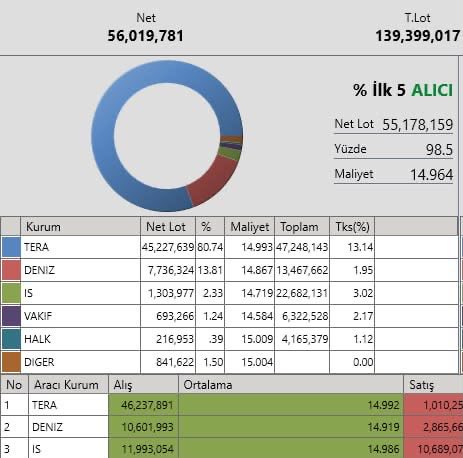Click the VAKIF toplam 6,322,528
The width and height of the screenshot is (463, 458).
(x=305, y=316)
